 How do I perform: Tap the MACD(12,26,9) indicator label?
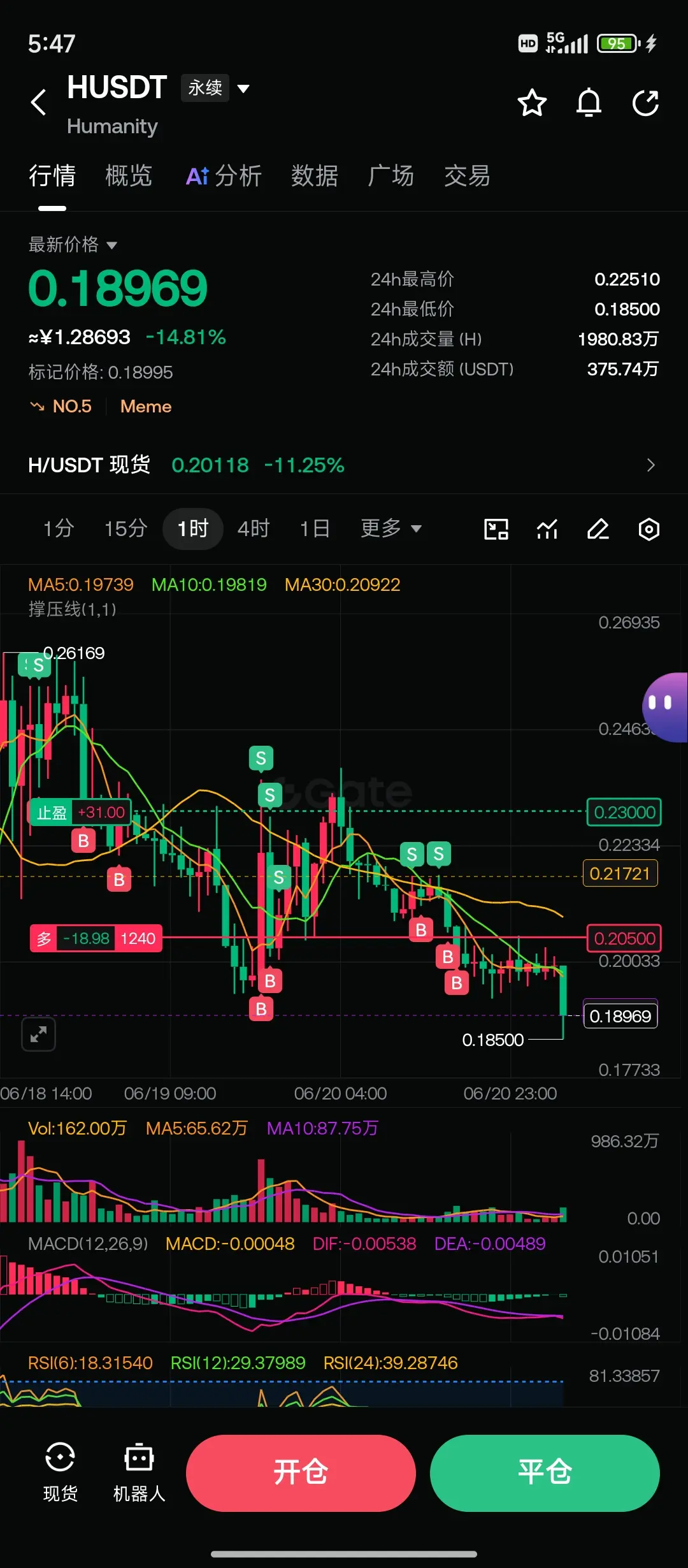88,1244
